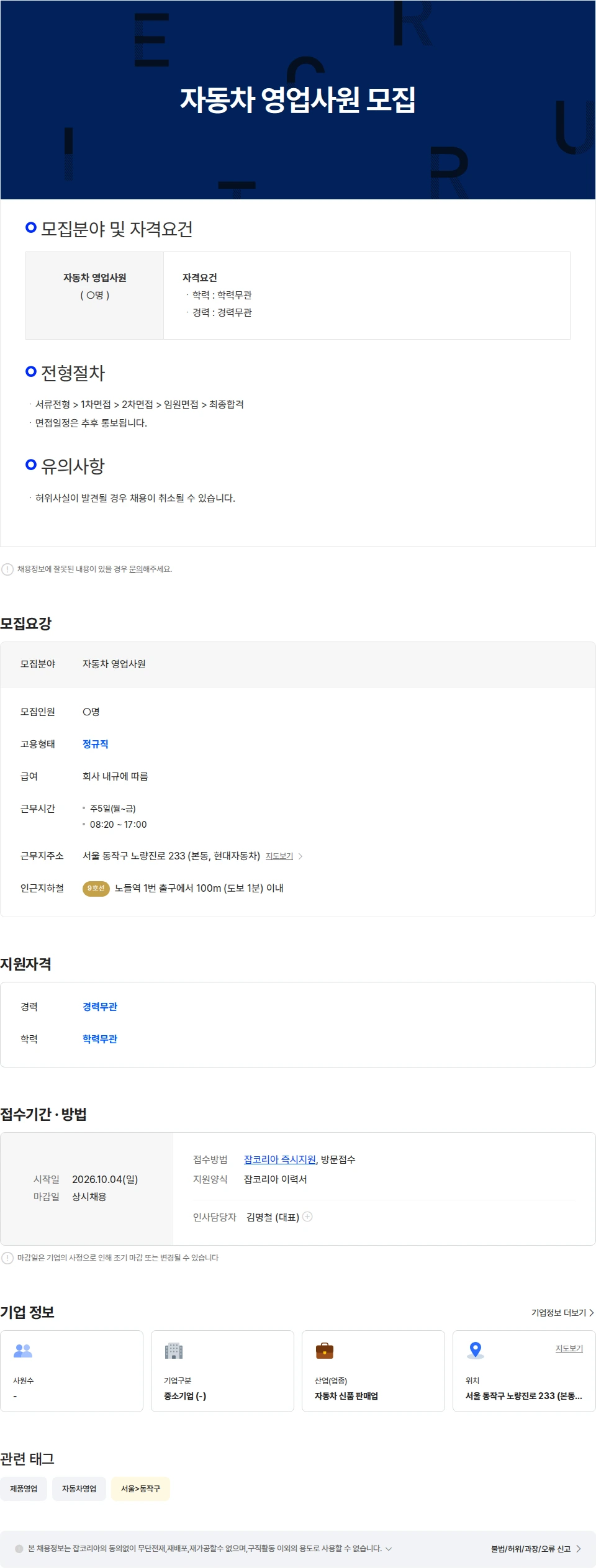This screenshot has width=596, height=1568.
Task: Click the 2026.10.04(일) start date
Action: click(105, 1179)
